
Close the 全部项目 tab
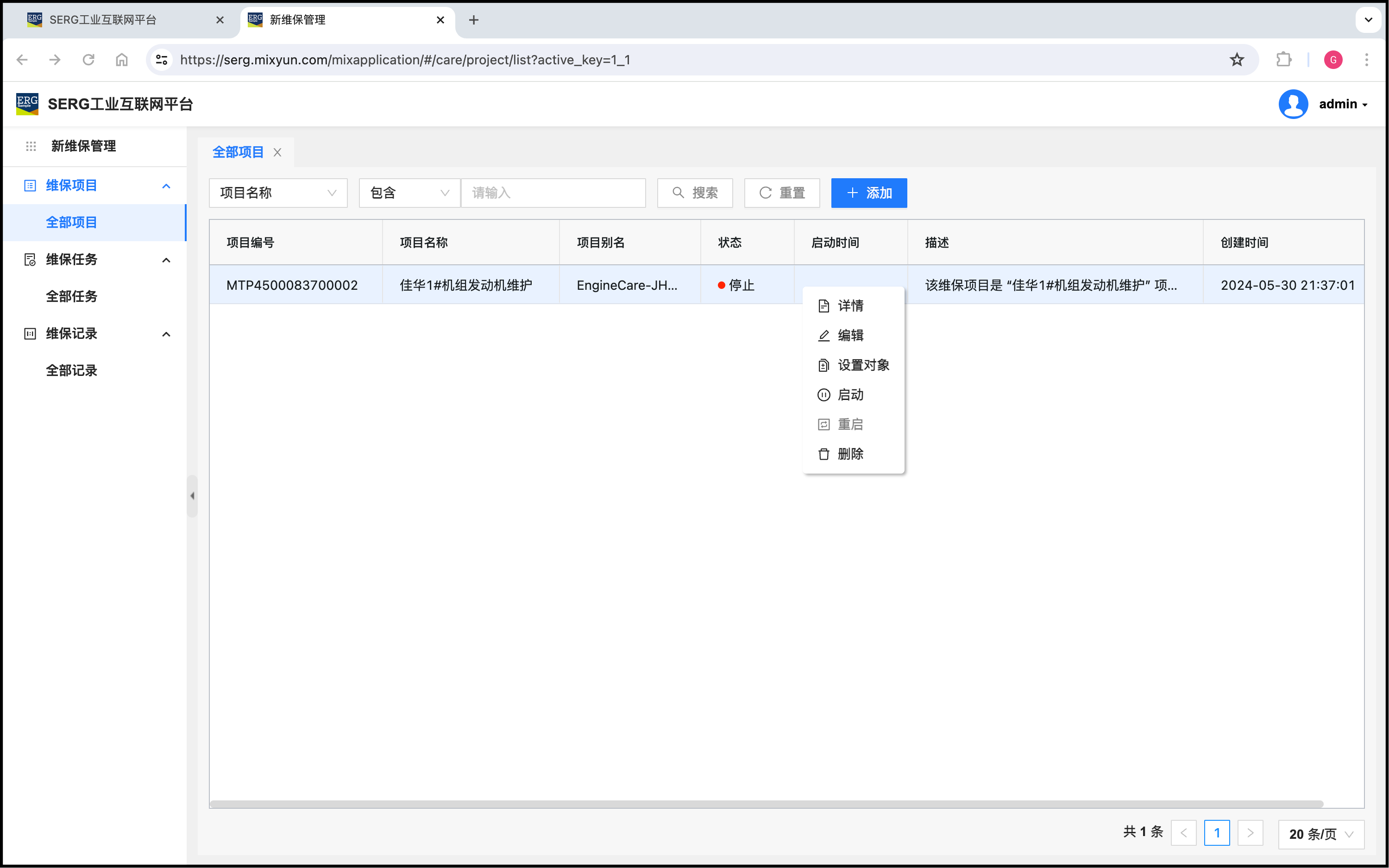click(277, 152)
